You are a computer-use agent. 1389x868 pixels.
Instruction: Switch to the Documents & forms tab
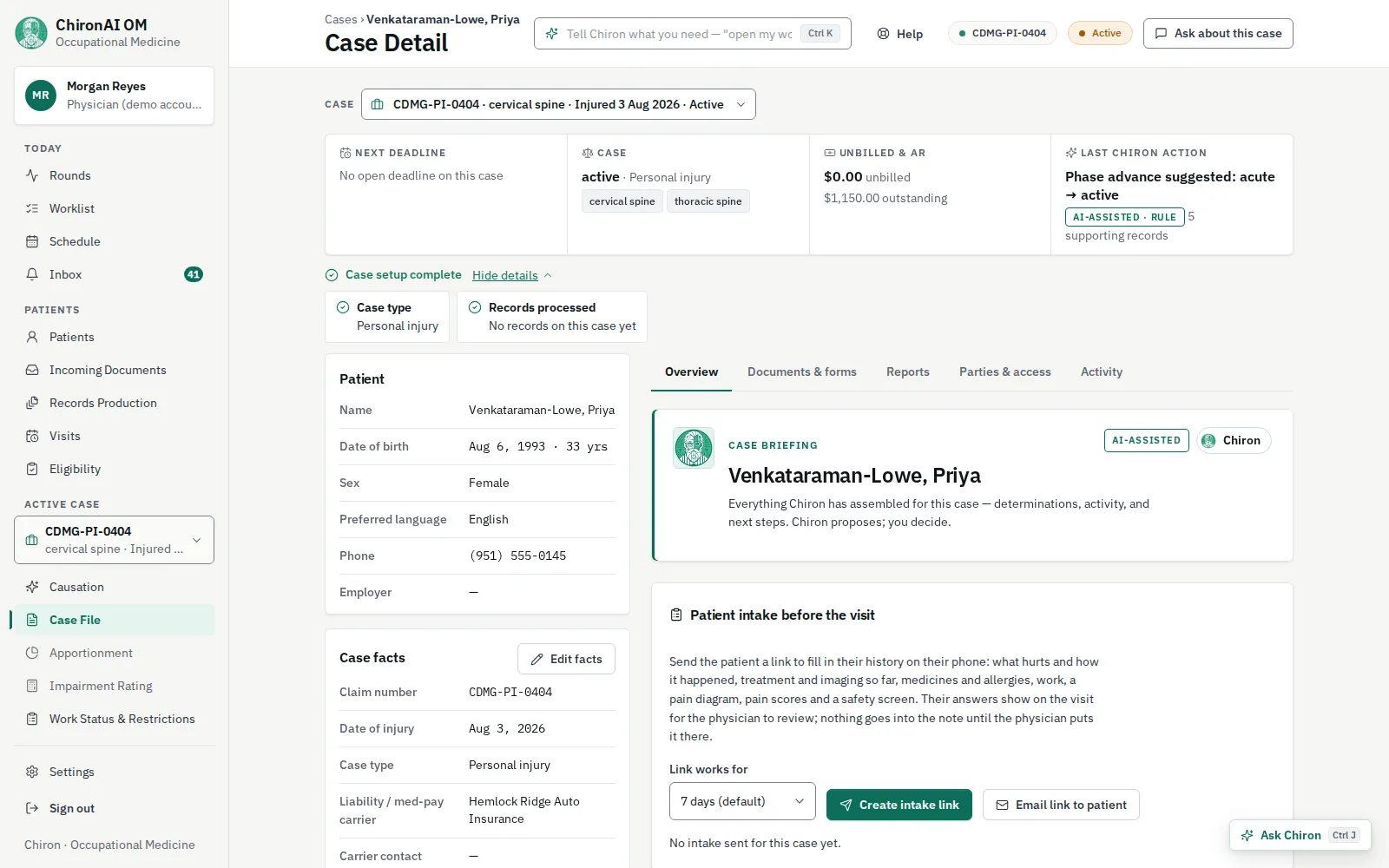[x=801, y=372]
